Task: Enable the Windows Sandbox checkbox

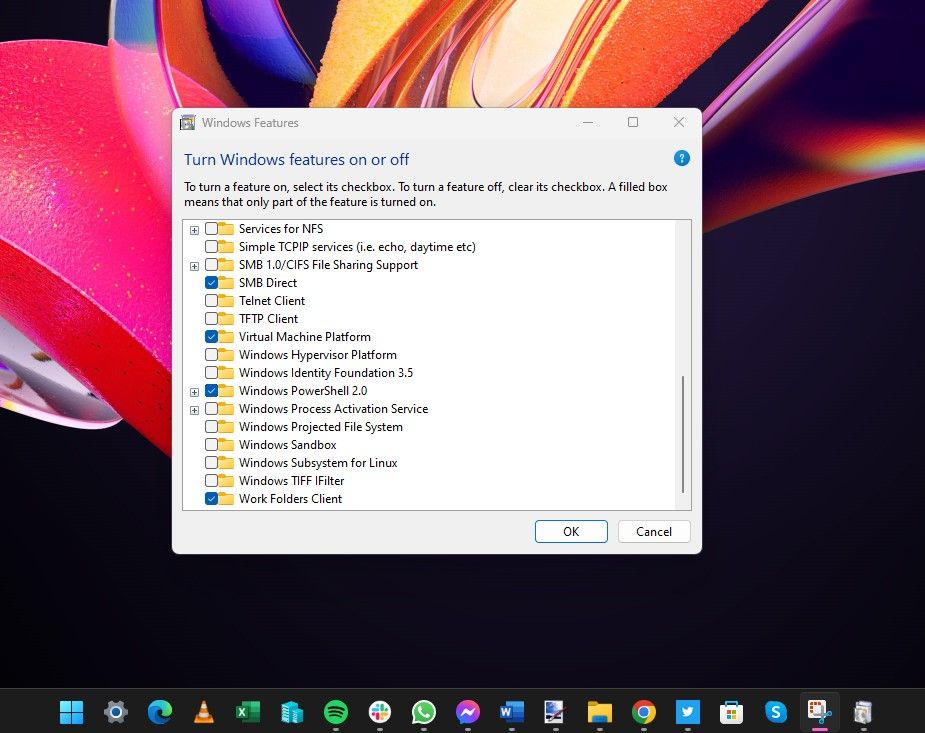Action: (x=211, y=444)
